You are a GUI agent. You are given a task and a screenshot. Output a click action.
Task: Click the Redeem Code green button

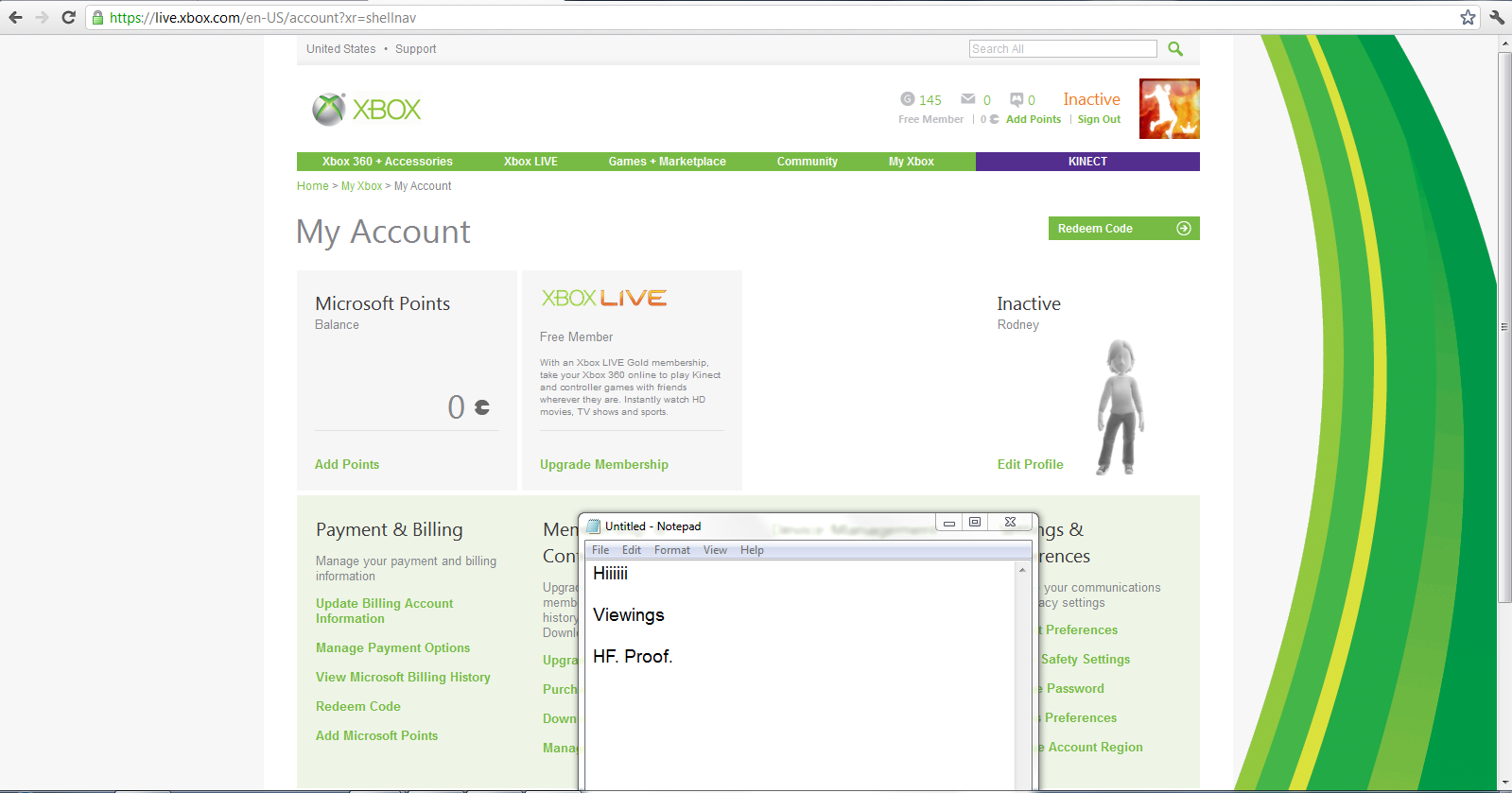(x=1124, y=229)
